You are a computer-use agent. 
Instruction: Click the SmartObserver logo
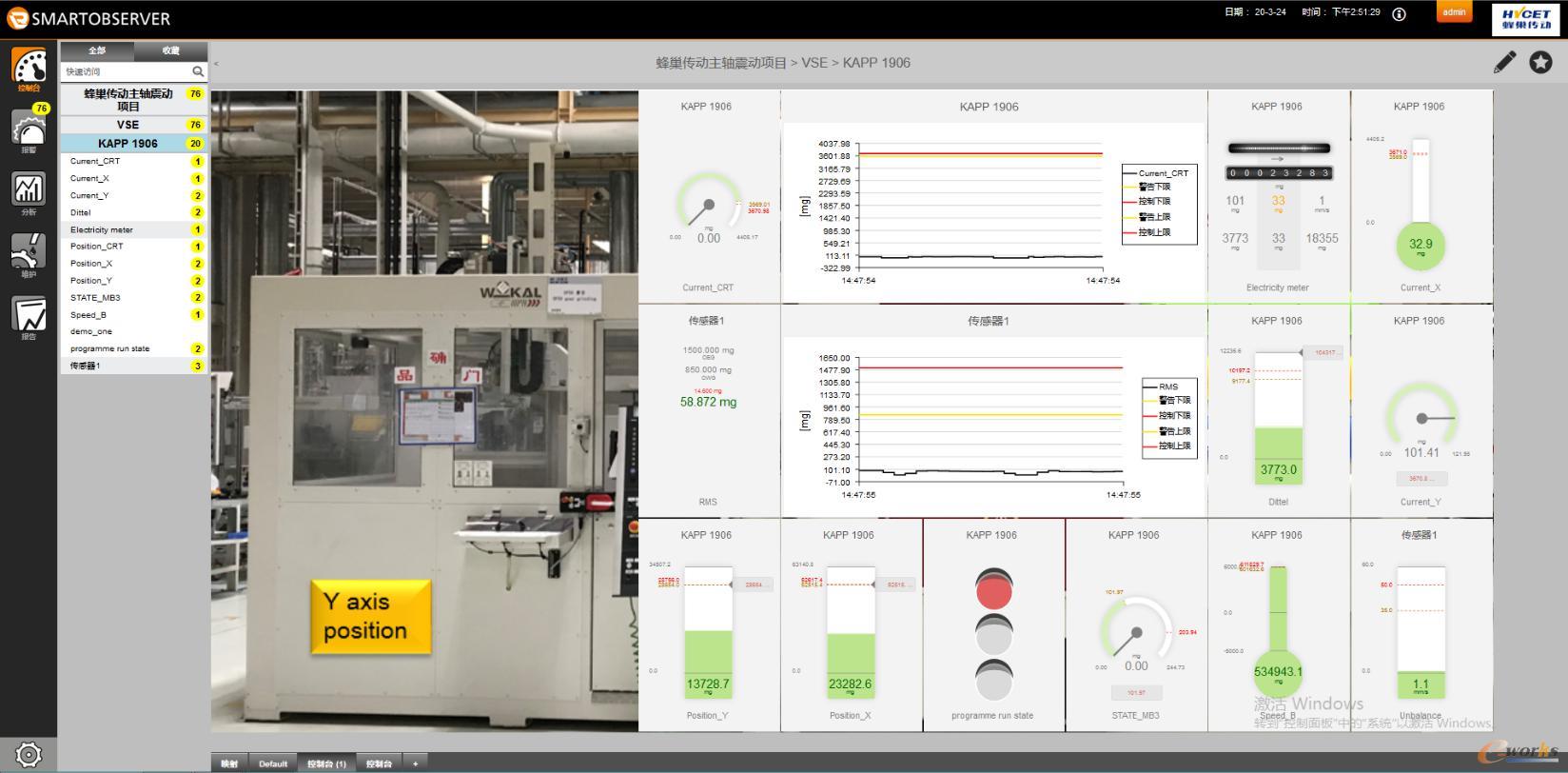click(x=88, y=18)
